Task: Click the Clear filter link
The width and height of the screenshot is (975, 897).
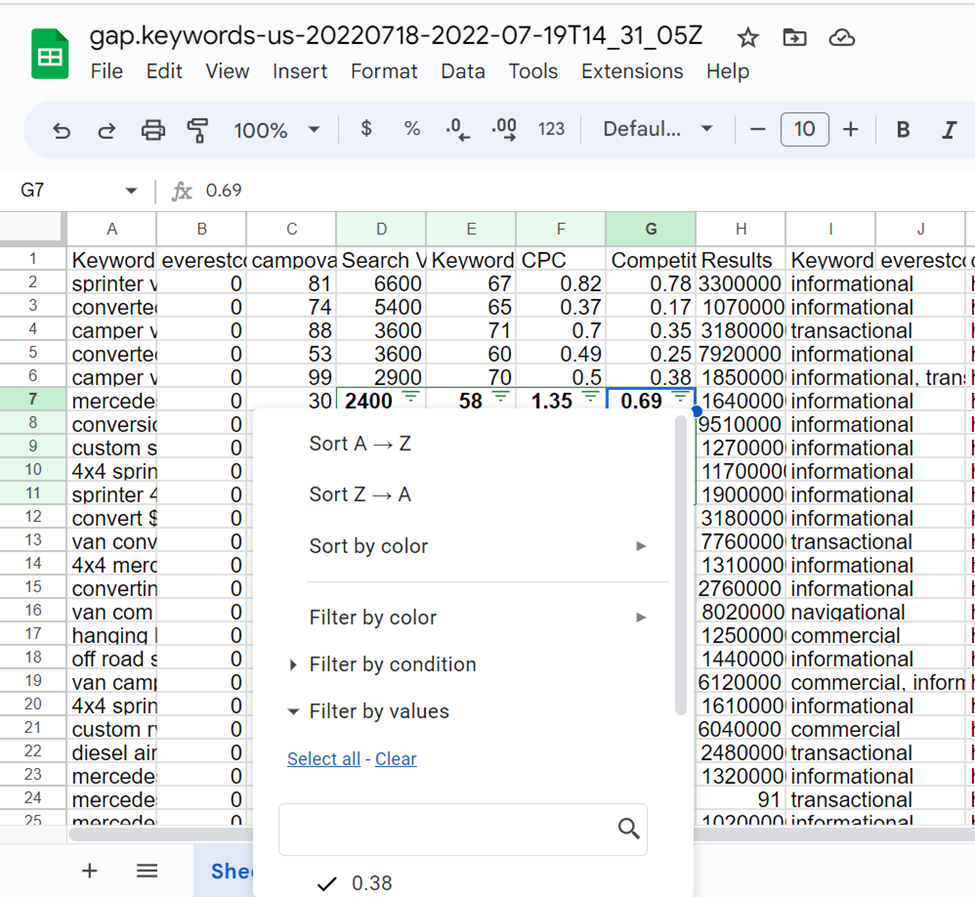Action: coord(395,758)
